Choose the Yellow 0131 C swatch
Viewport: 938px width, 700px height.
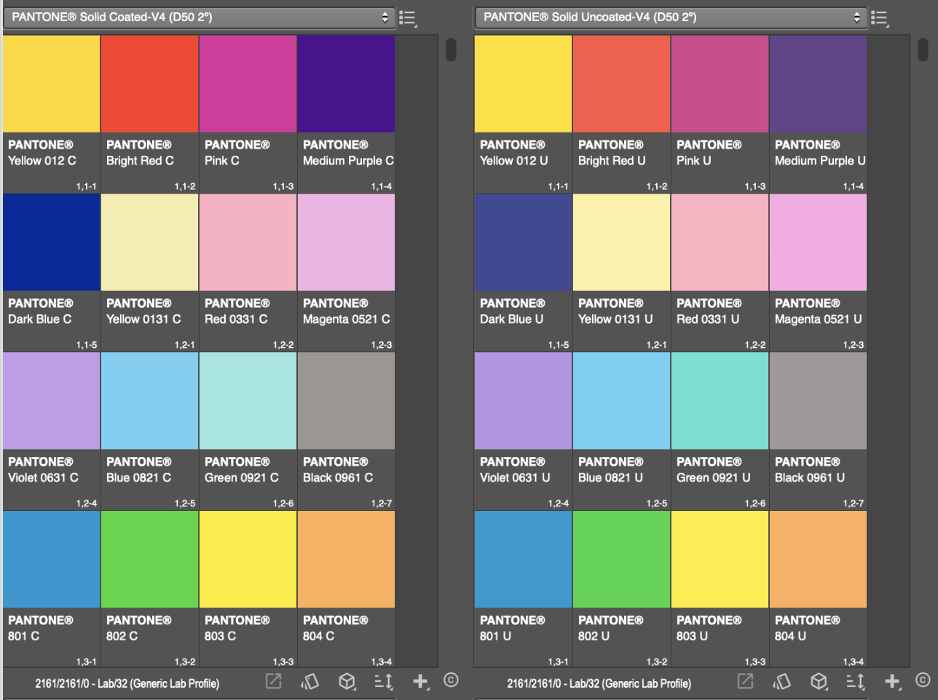tap(150, 242)
